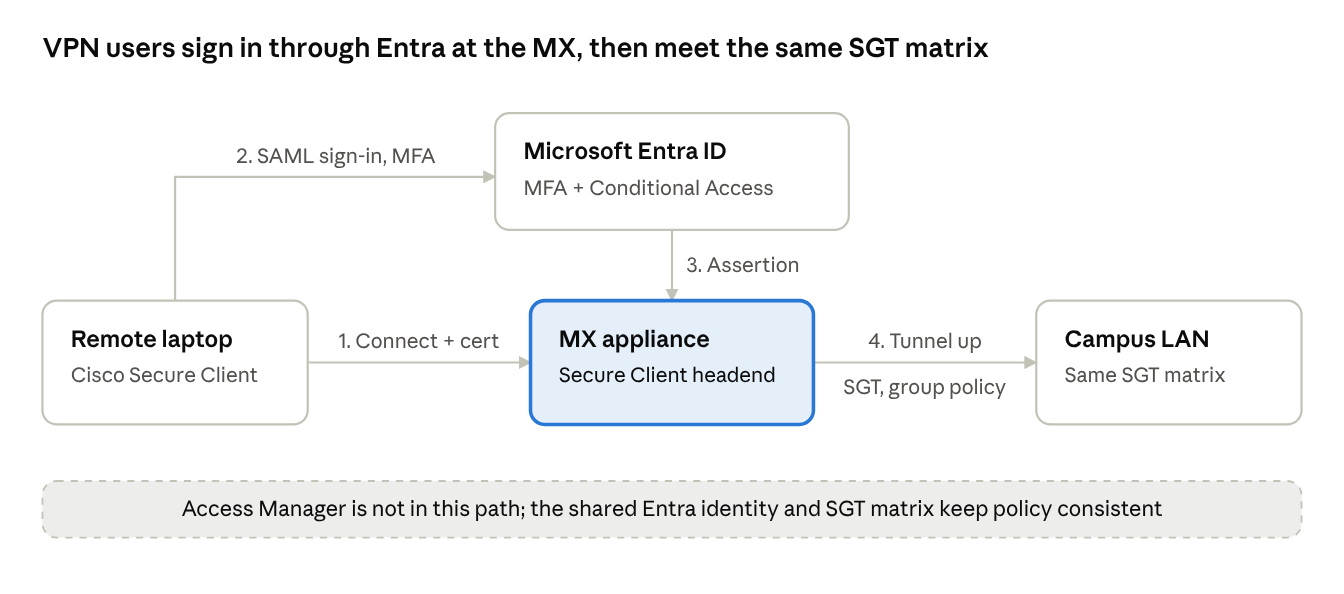
Task: Select the Campus LAN box
Action: coord(1168,362)
